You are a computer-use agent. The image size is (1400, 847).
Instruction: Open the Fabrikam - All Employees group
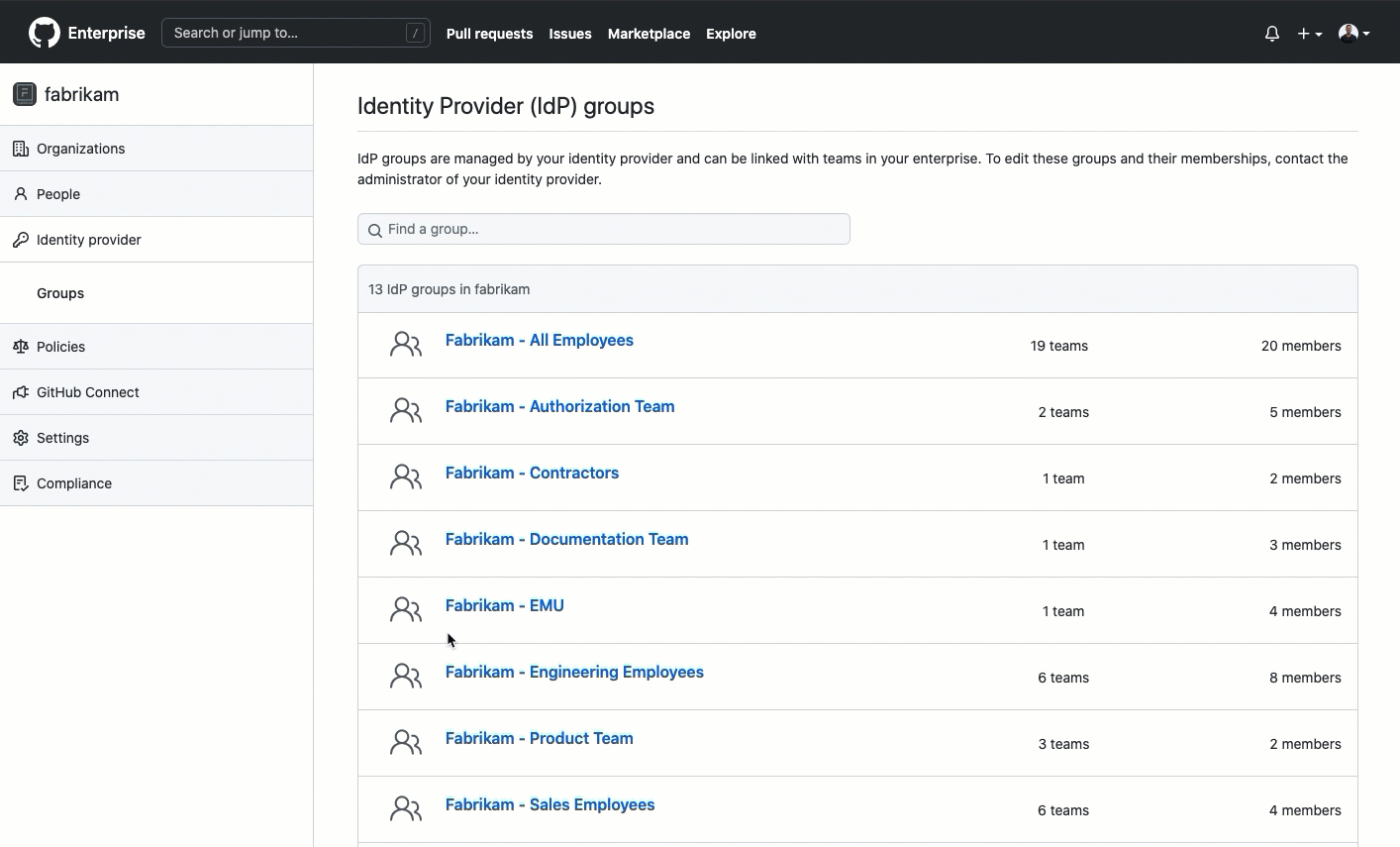(x=540, y=340)
